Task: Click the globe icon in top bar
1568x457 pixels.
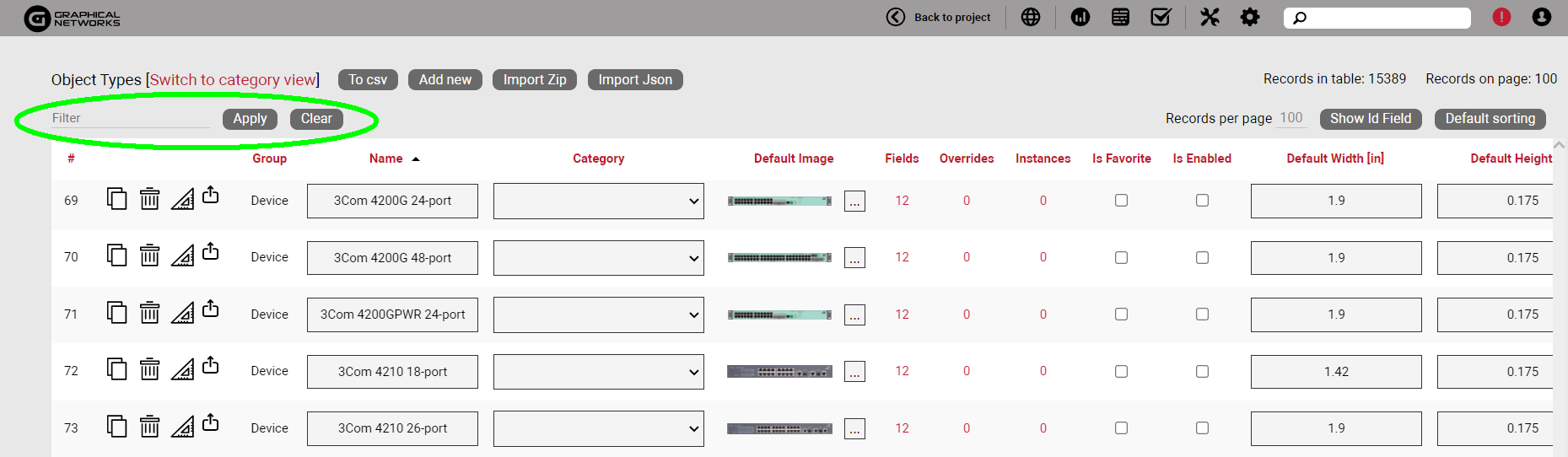Action: 1030,17
